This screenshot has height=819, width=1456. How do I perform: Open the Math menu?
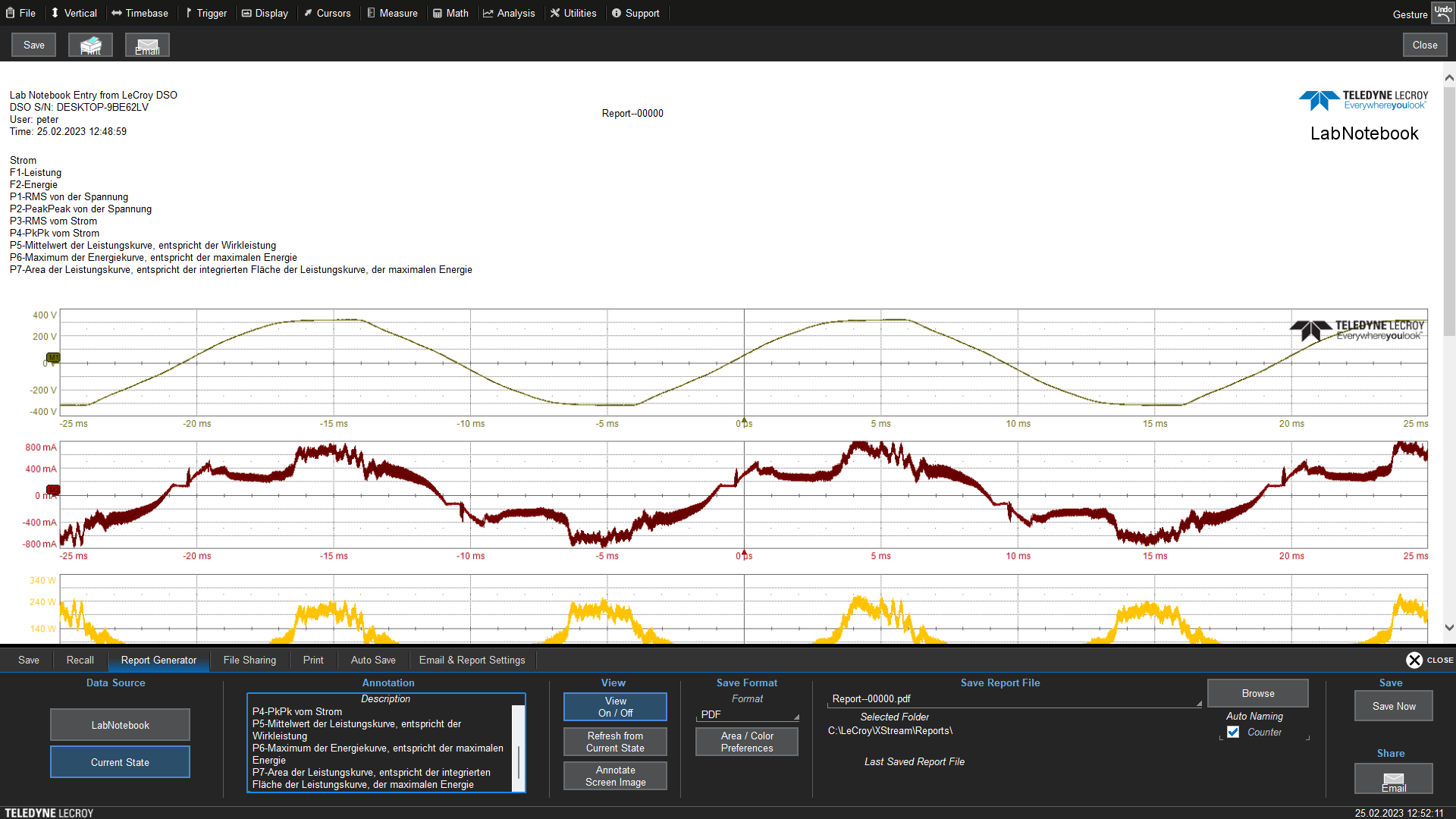tap(450, 13)
